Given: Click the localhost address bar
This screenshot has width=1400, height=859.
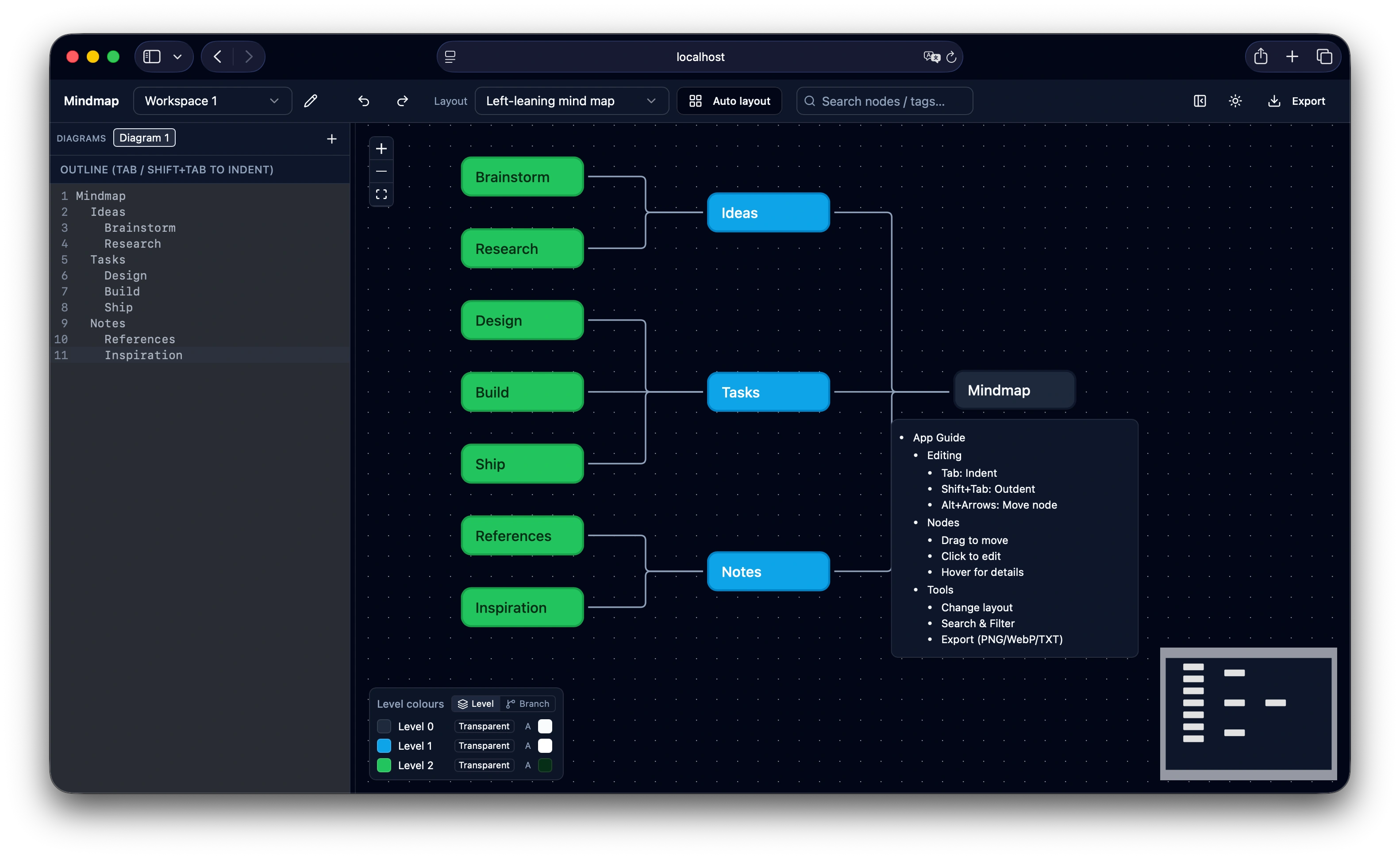Looking at the screenshot, I should tap(700, 56).
